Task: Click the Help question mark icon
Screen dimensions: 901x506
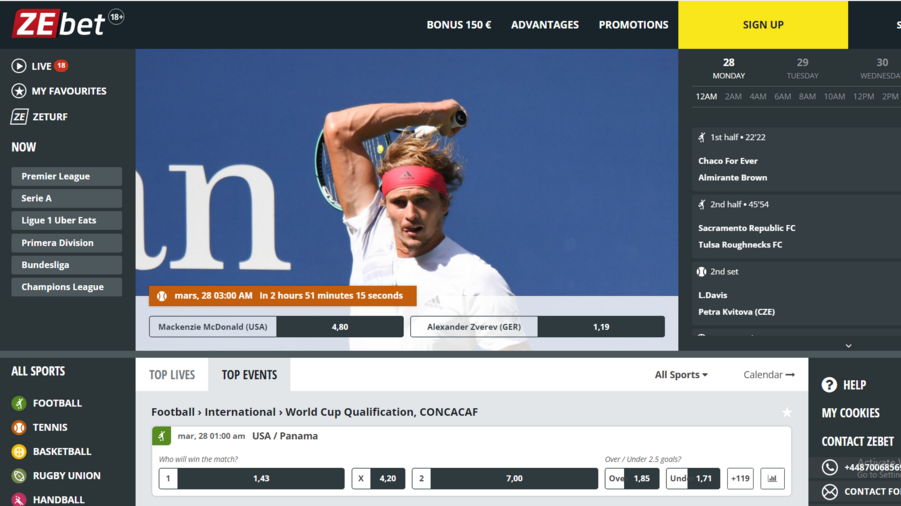Action: [x=829, y=385]
